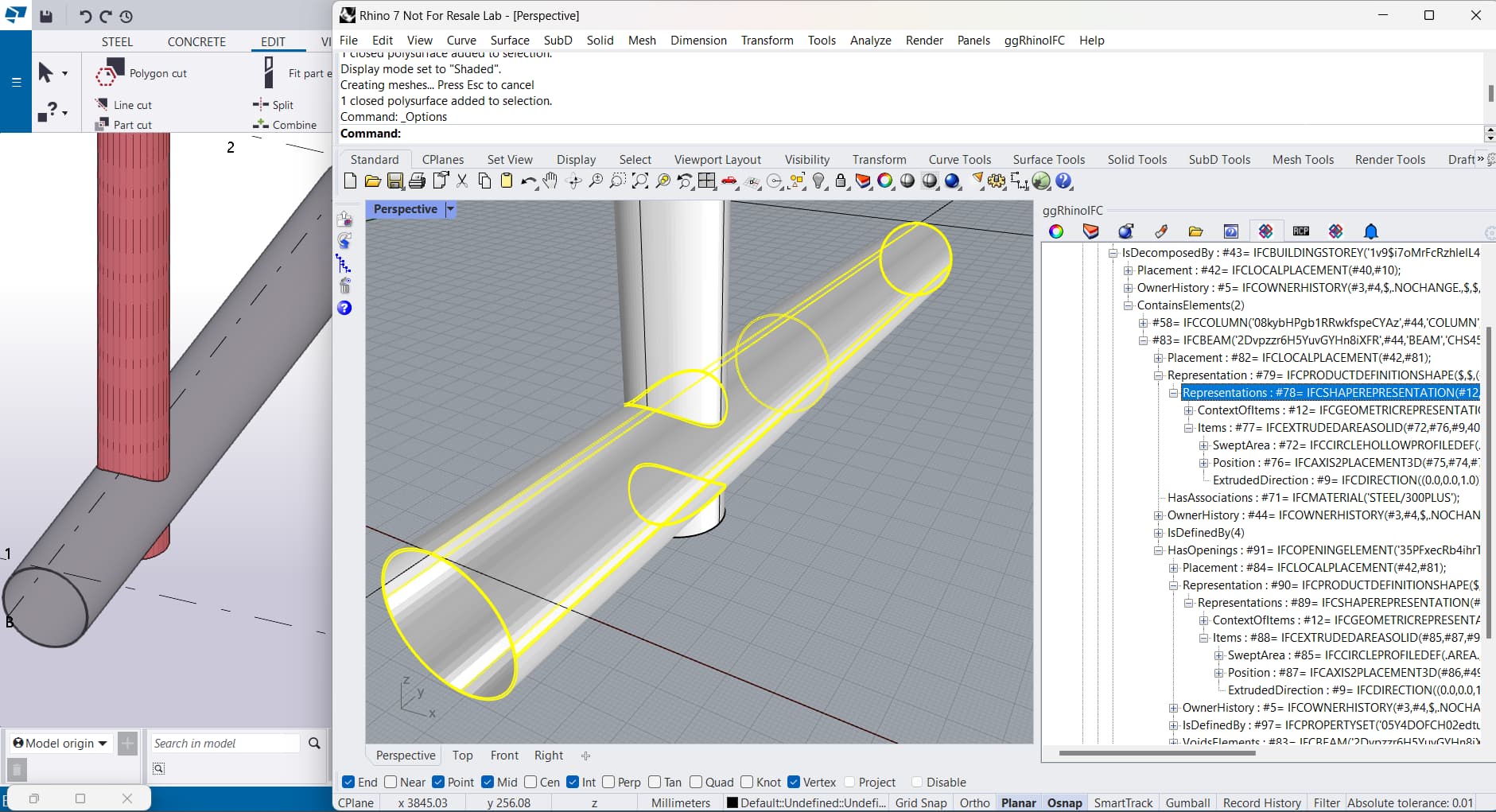Click the Pan hand tool icon

click(550, 181)
